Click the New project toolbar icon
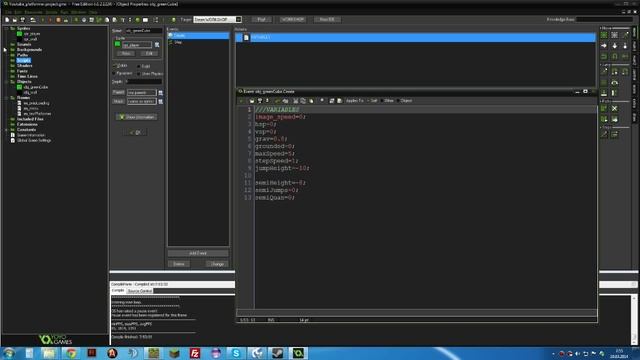 point(7,20)
